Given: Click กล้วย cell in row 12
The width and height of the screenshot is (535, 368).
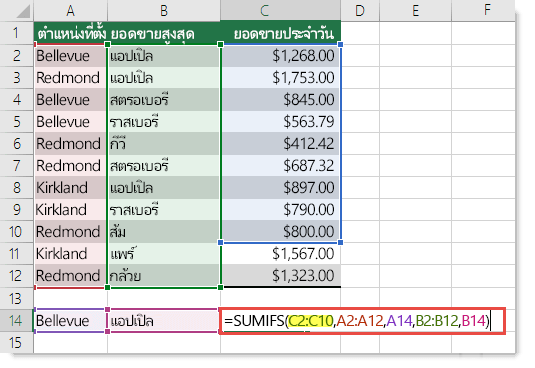Looking at the screenshot, I should tap(164, 276).
